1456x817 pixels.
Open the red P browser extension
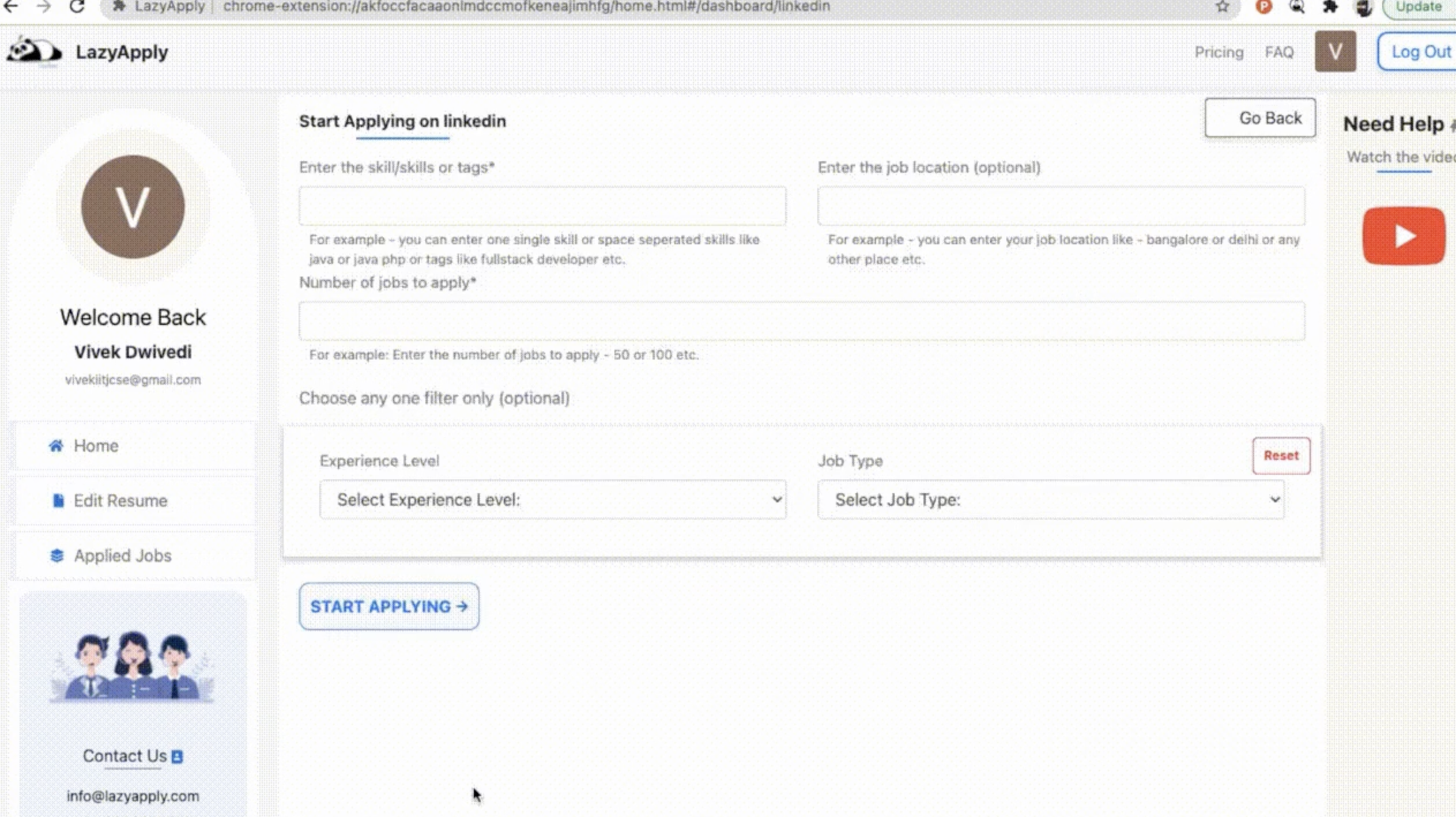tap(1263, 6)
